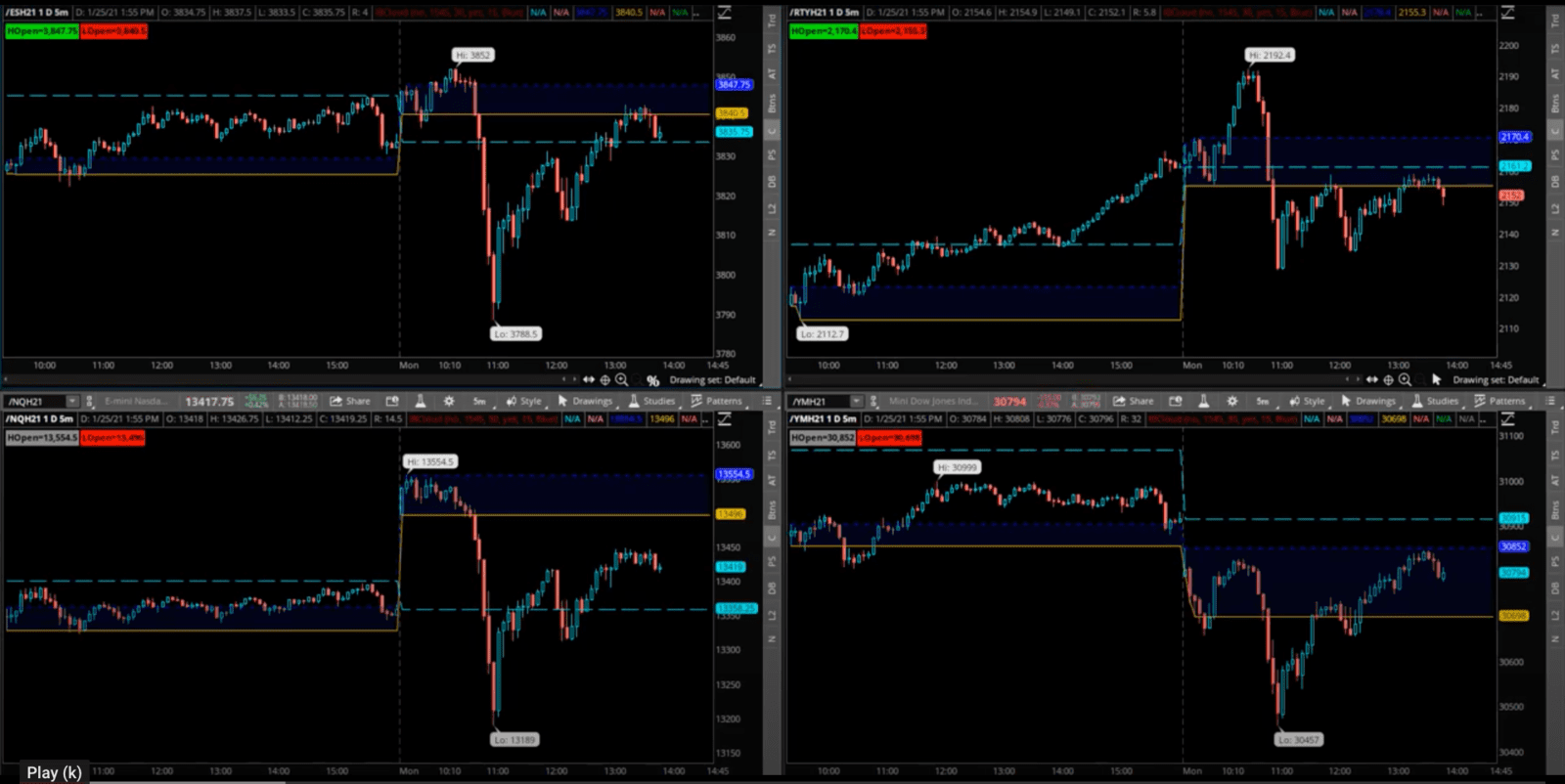Click the pan arrows icon under the /RTY chart
The image size is (1565, 784).
click(1372, 379)
